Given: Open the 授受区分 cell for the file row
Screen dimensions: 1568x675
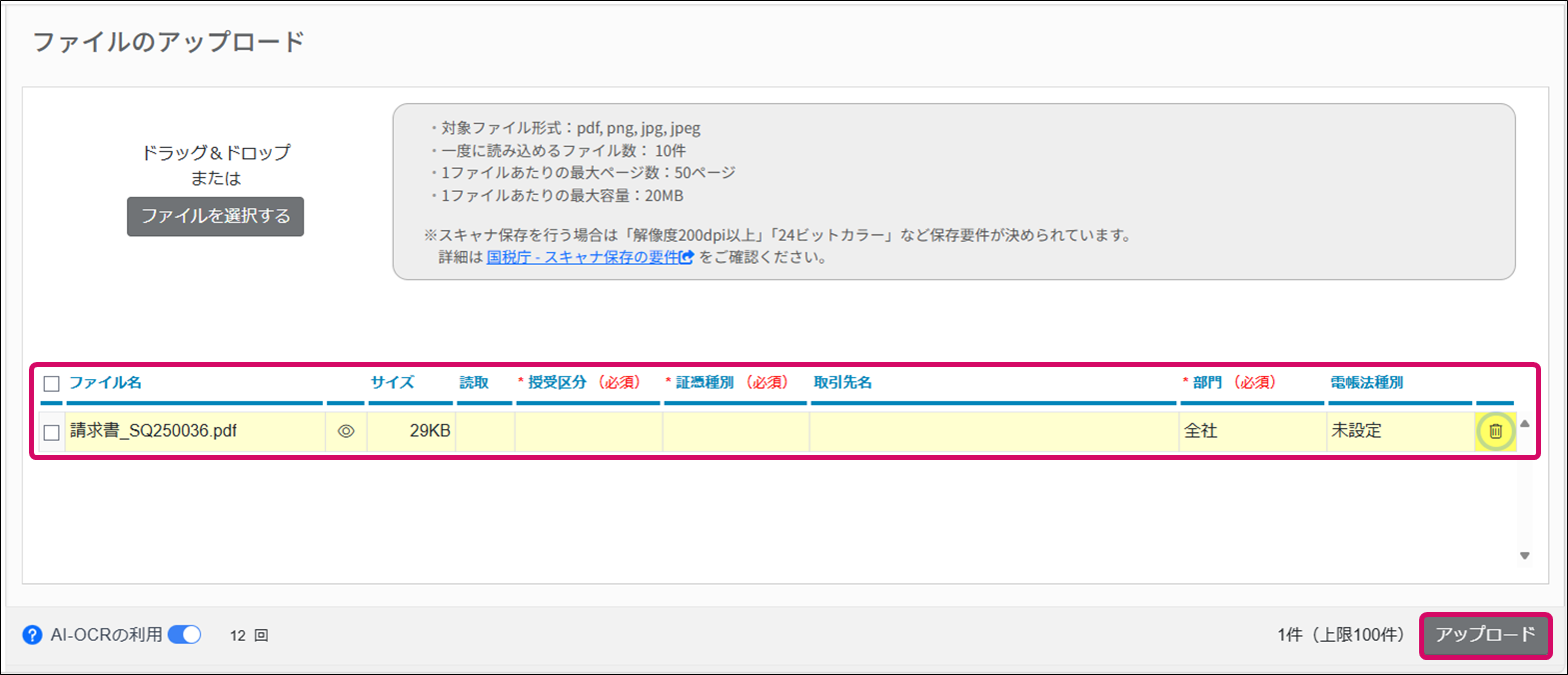Looking at the screenshot, I should pyautogui.click(x=588, y=431).
